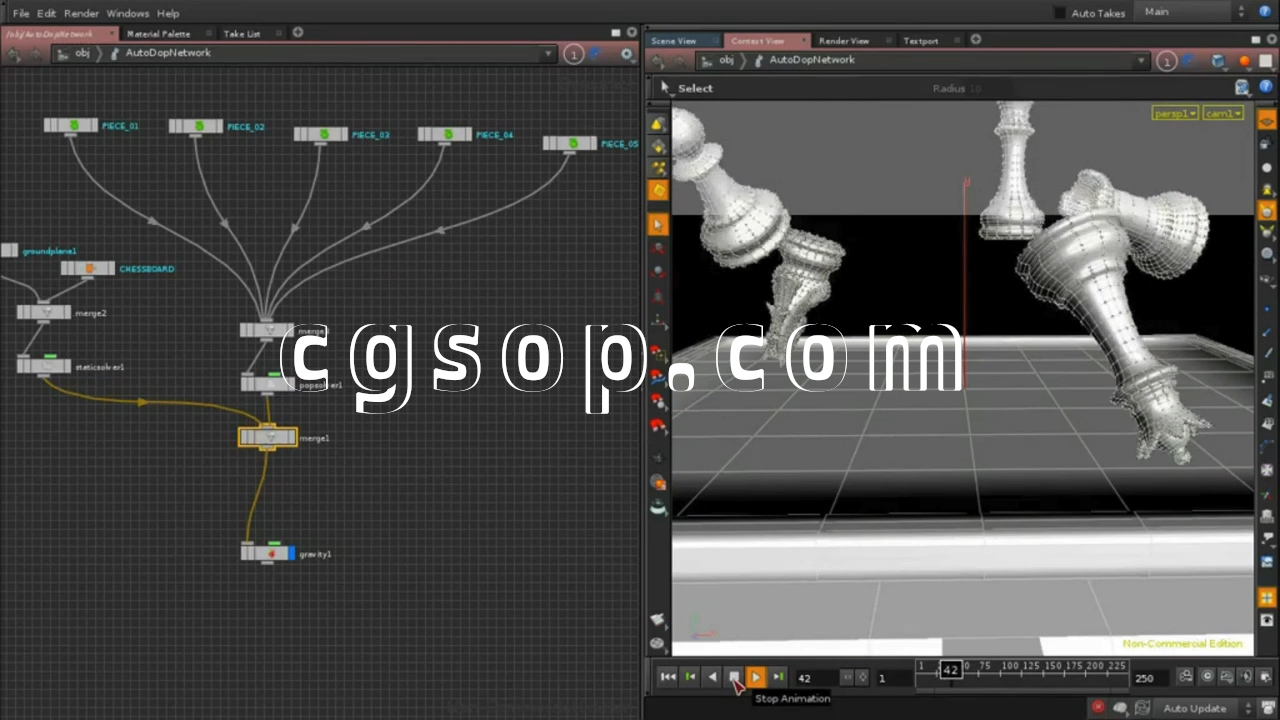Toggle the network editor pin number circle

pyautogui.click(x=574, y=54)
